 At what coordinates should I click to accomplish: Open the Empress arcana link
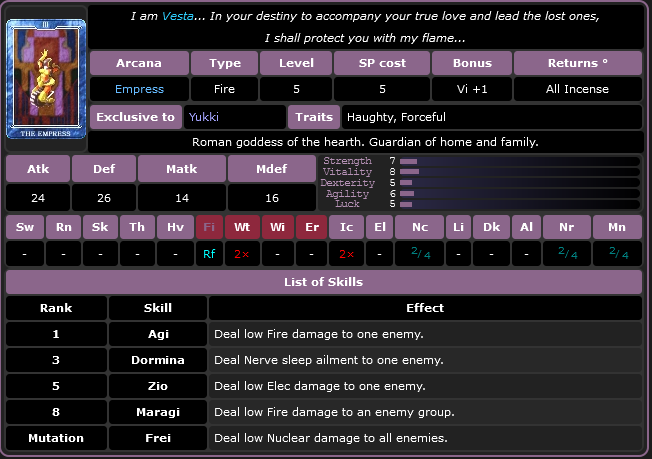[139, 89]
